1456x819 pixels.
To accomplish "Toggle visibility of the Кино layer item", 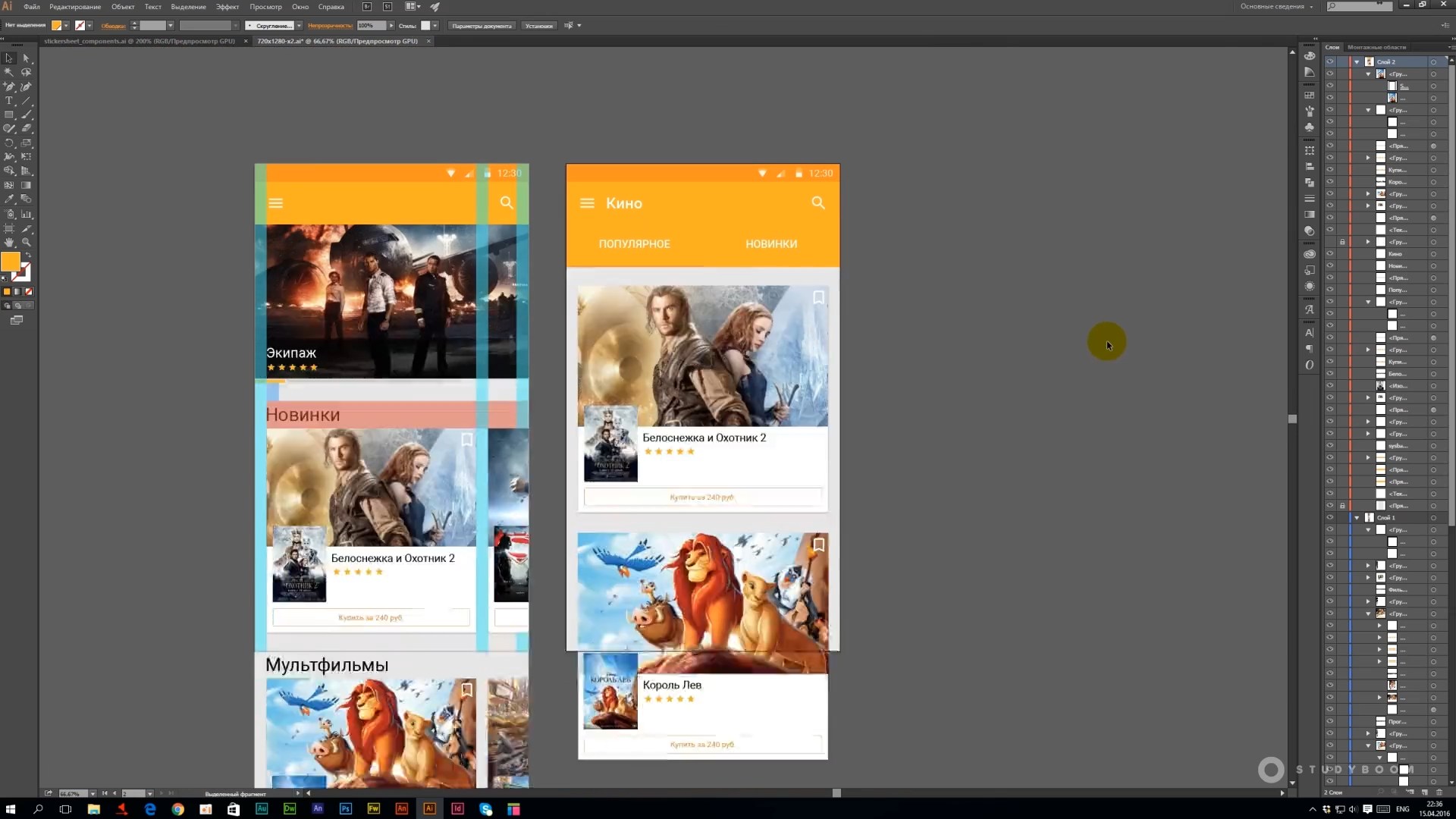I will [1330, 254].
